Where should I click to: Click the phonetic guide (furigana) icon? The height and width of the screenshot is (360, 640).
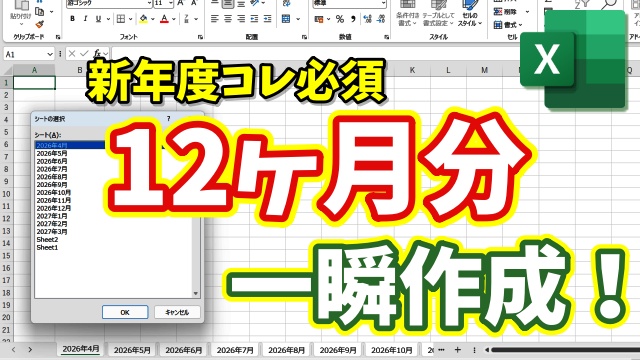click(186, 19)
